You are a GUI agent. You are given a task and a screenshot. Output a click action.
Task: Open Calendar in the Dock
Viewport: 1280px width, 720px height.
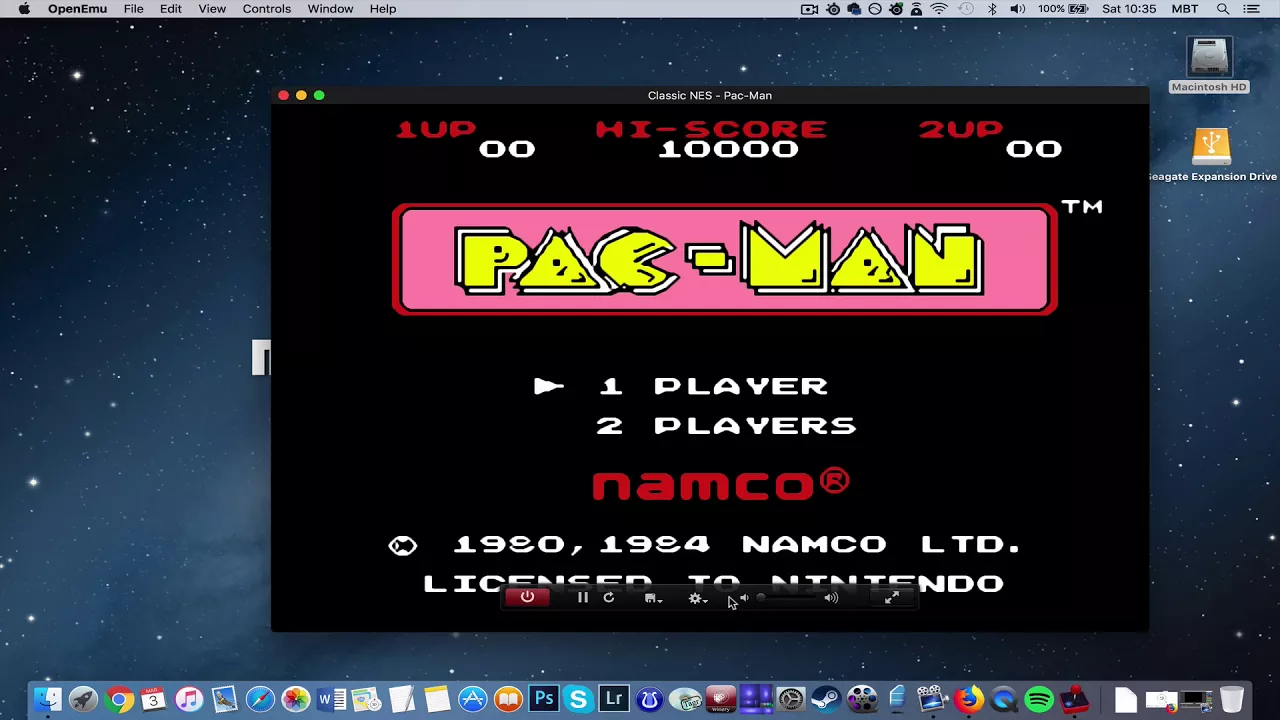click(x=153, y=699)
